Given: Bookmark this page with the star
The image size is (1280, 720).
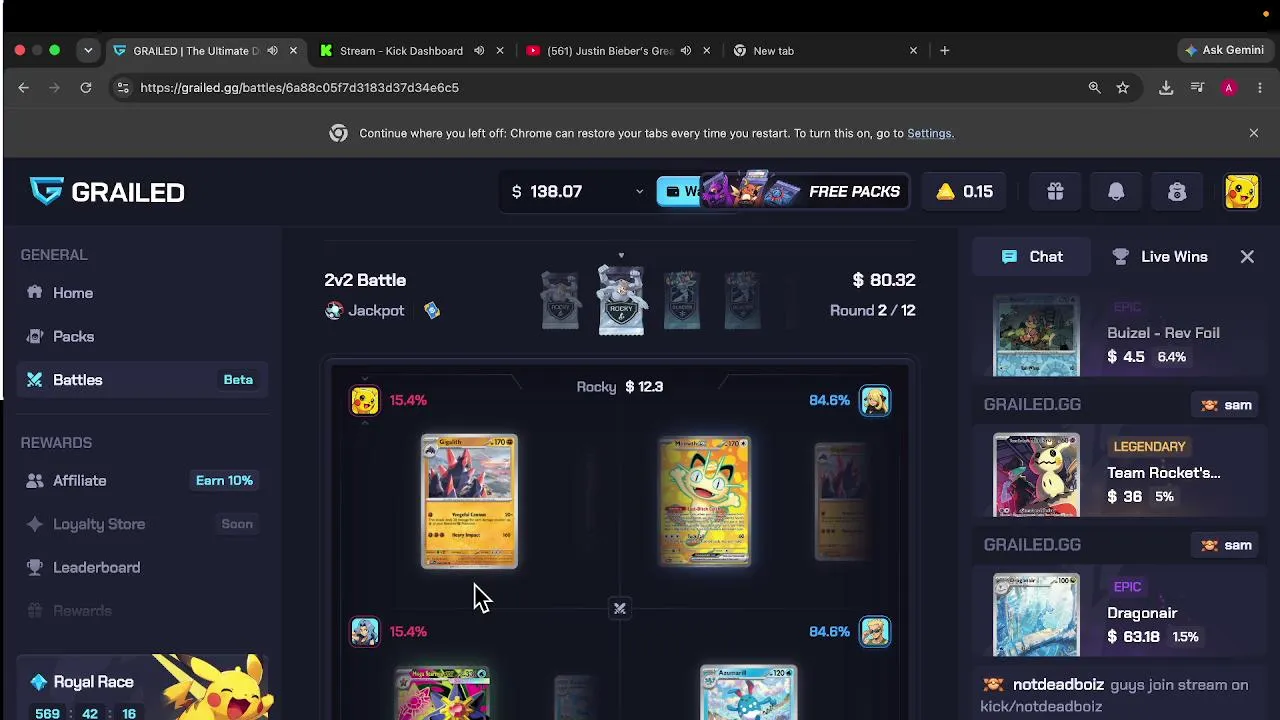Looking at the screenshot, I should [x=1123, y=88].
